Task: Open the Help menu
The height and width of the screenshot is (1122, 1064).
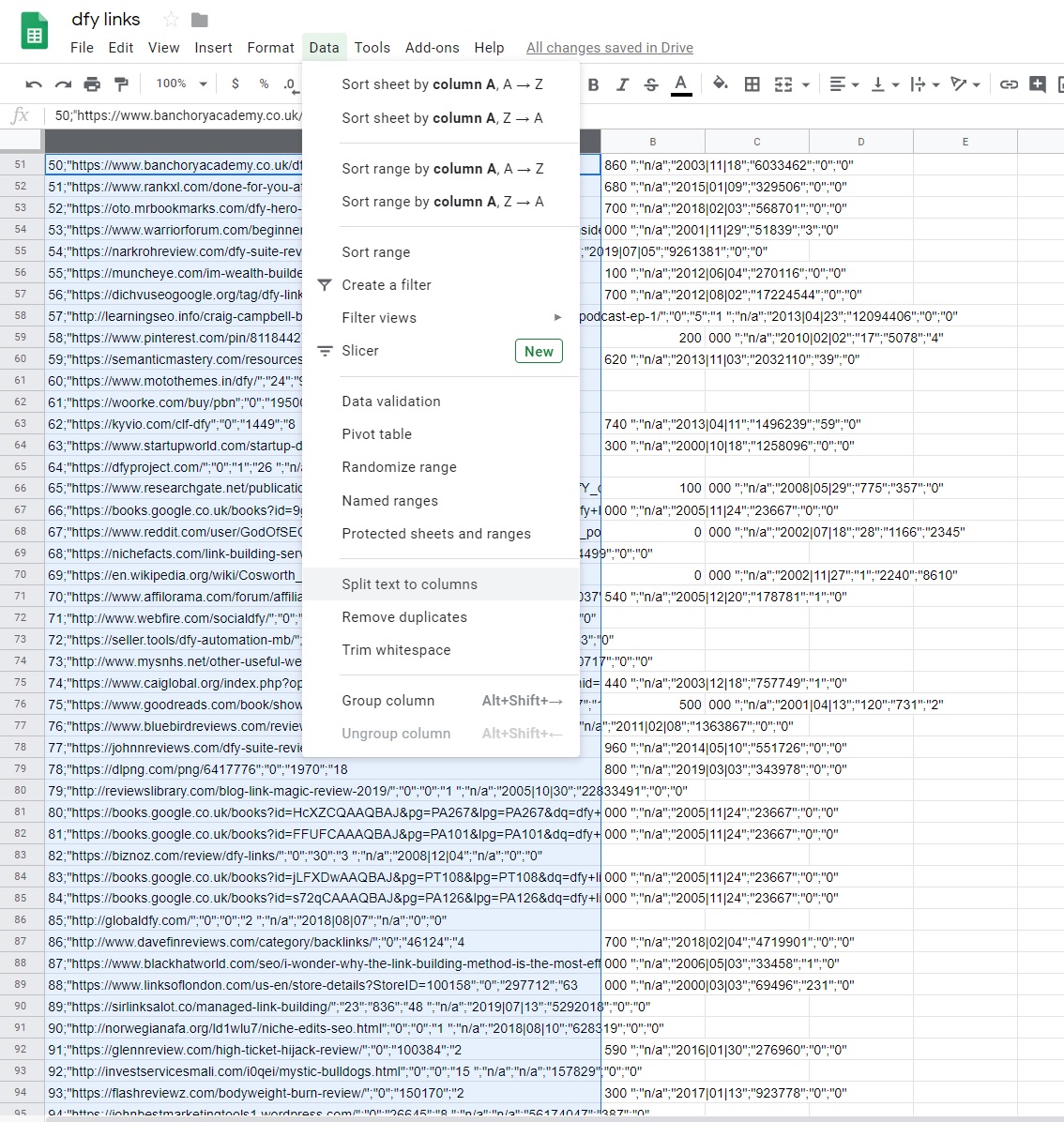Action: pos(490,47)
